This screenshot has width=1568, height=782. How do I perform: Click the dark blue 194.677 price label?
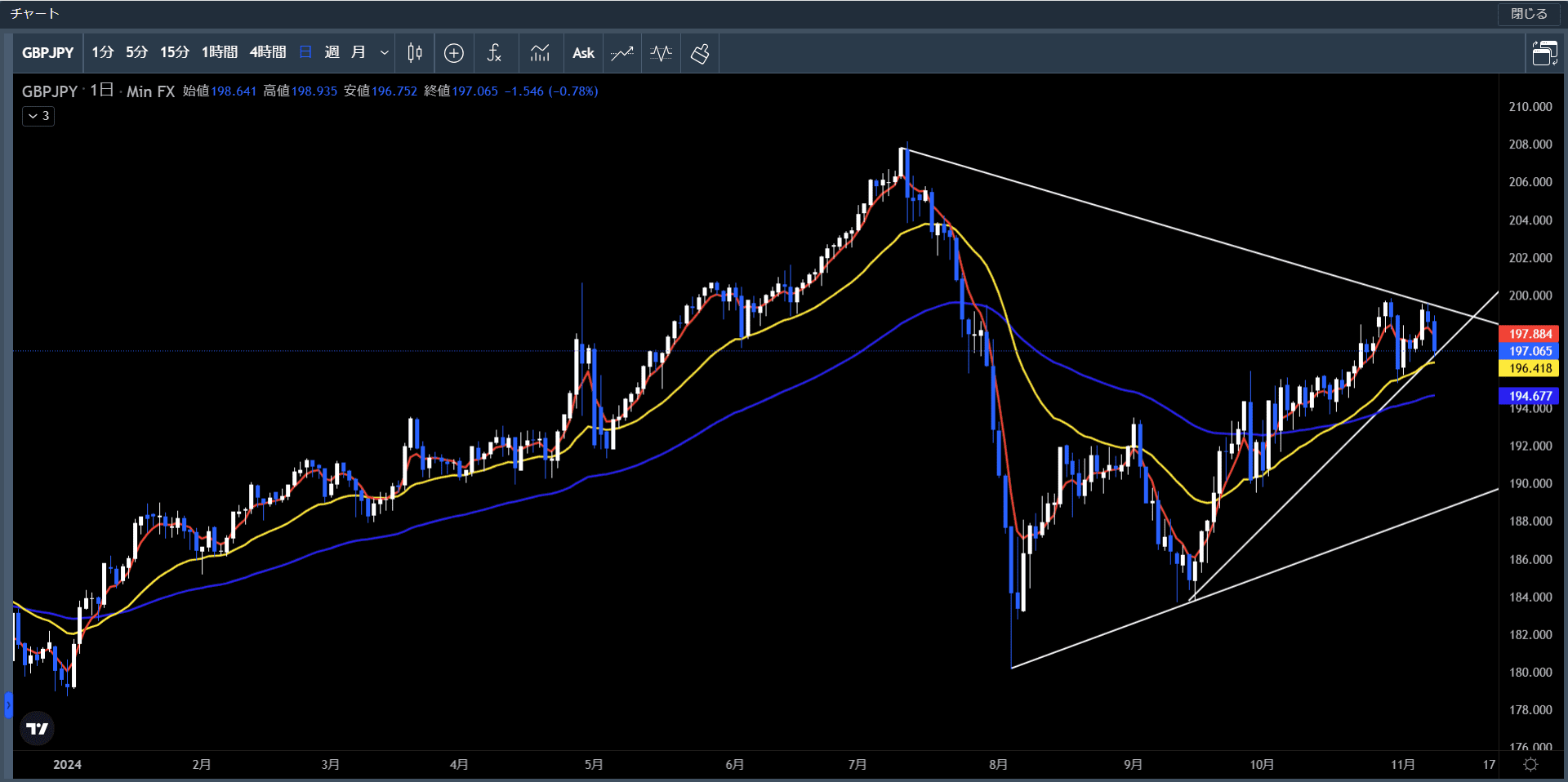pyautogui.click(x=1530, y=396)
